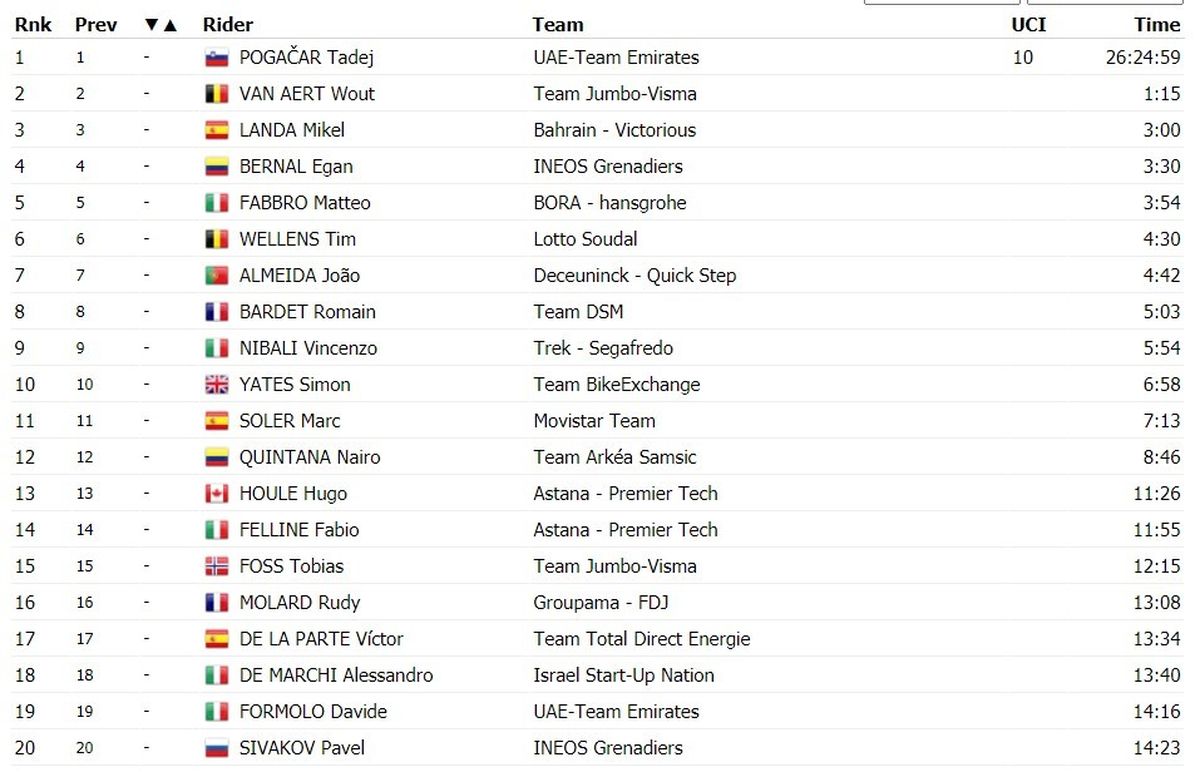Open the rider page for VAN AERT Wout
Viewport: 1200px width, 772px height.
[307, 94]
